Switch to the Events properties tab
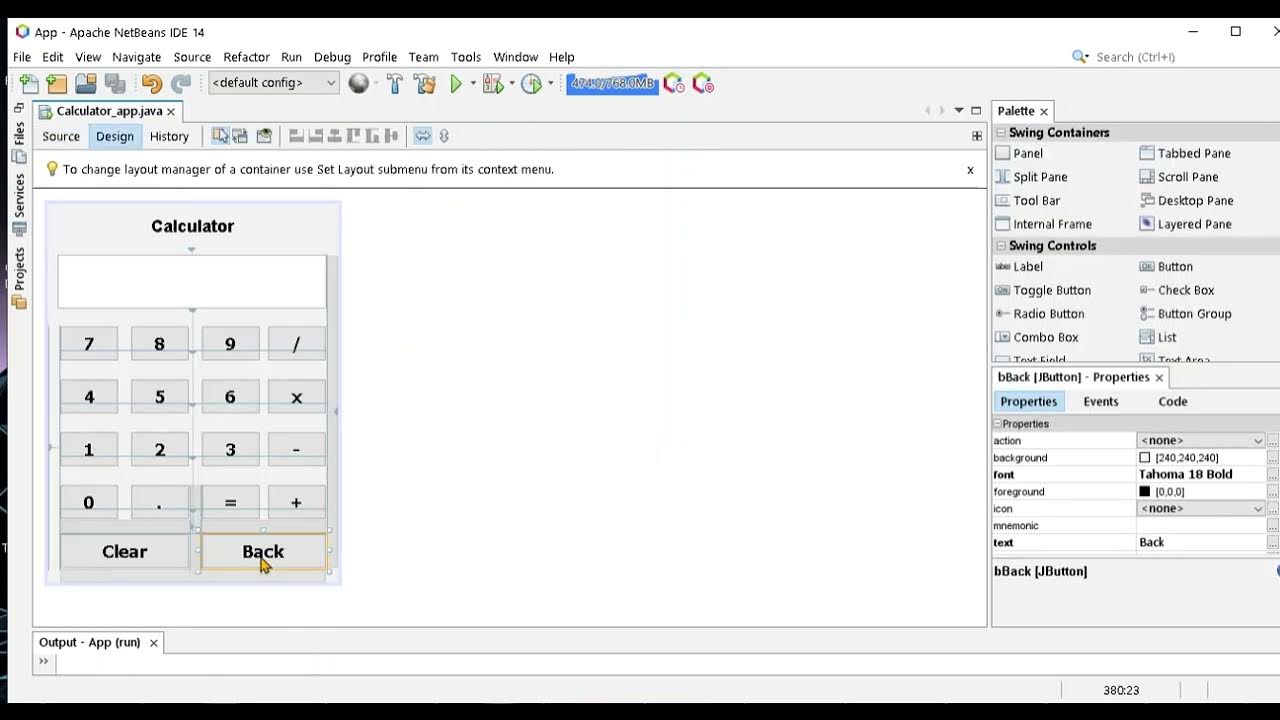The height and width of the screenshot is (720, 1280). [1101, 401]
